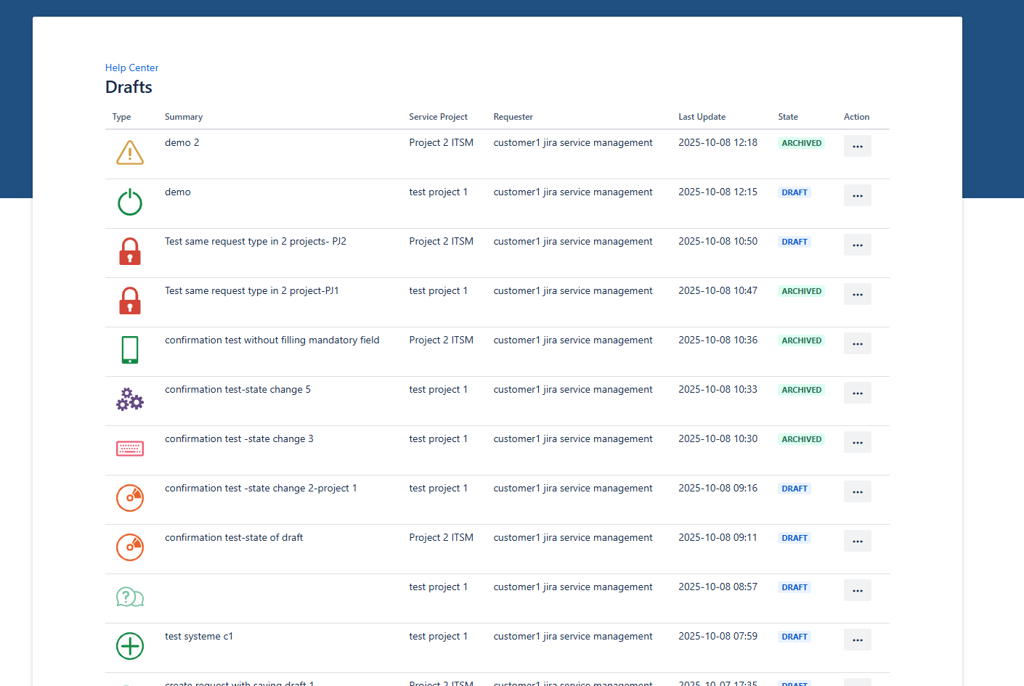Open the draft named demo 2
This screenshot has width=1024, height=686.
click(181, 142)
